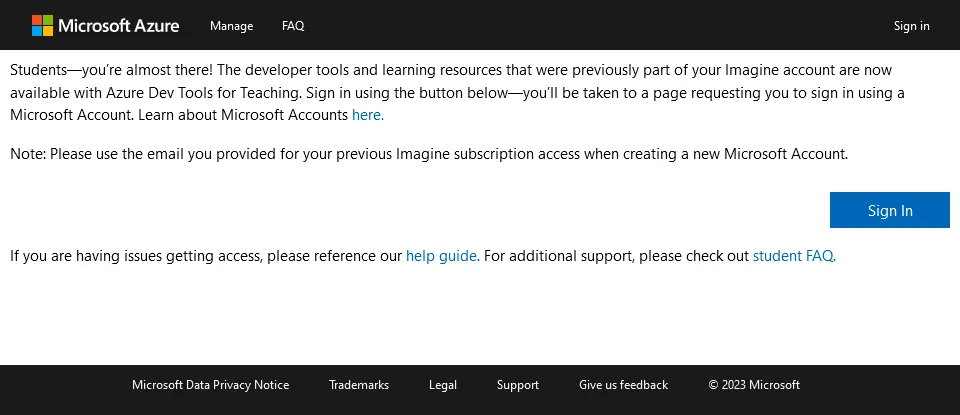Open the Manage menu in header
The width and height of the screenshot is (960, 415).
(x=231, y=26)
